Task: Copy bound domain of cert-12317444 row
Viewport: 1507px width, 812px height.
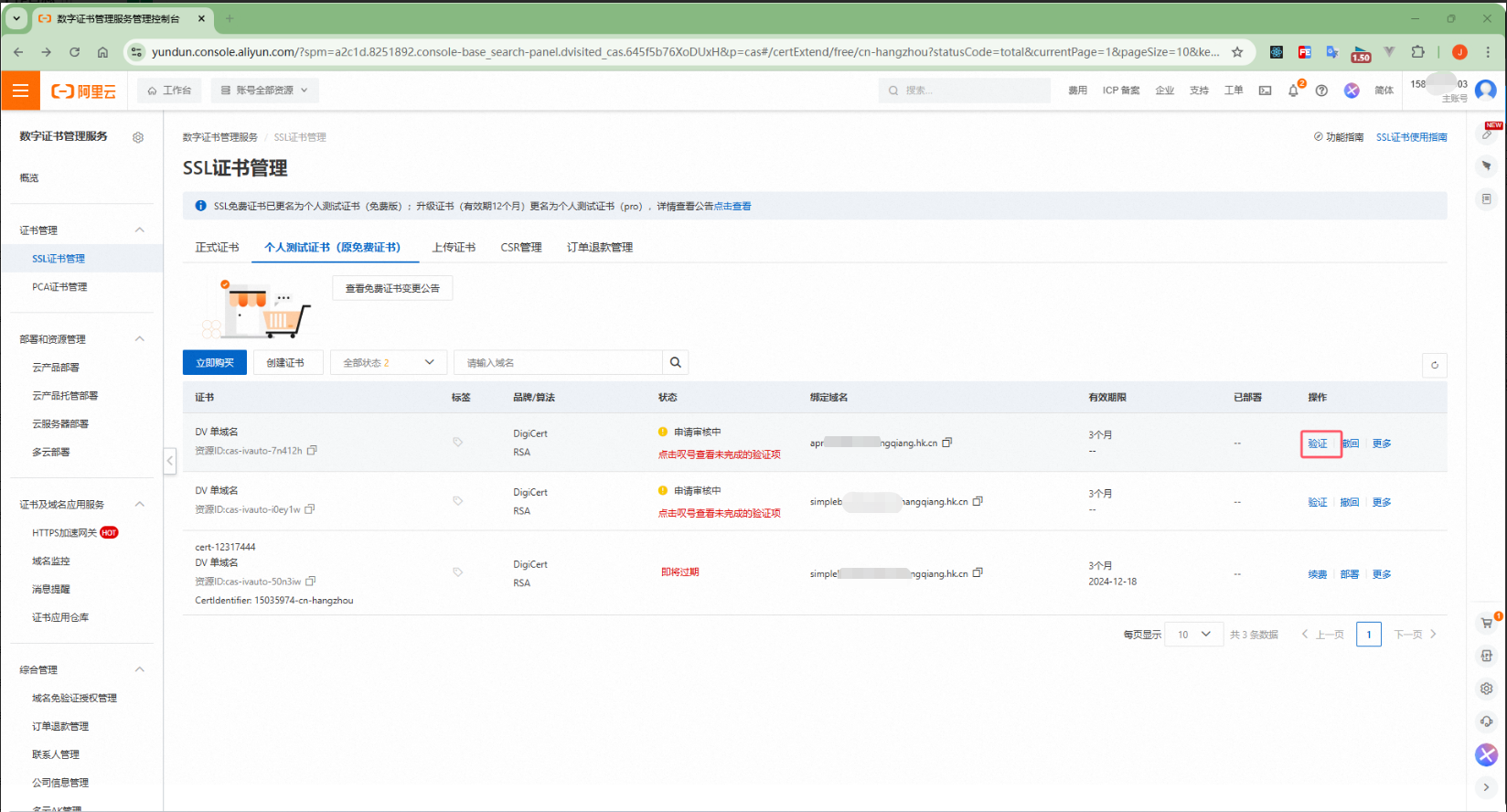Action: coord(978,572)
